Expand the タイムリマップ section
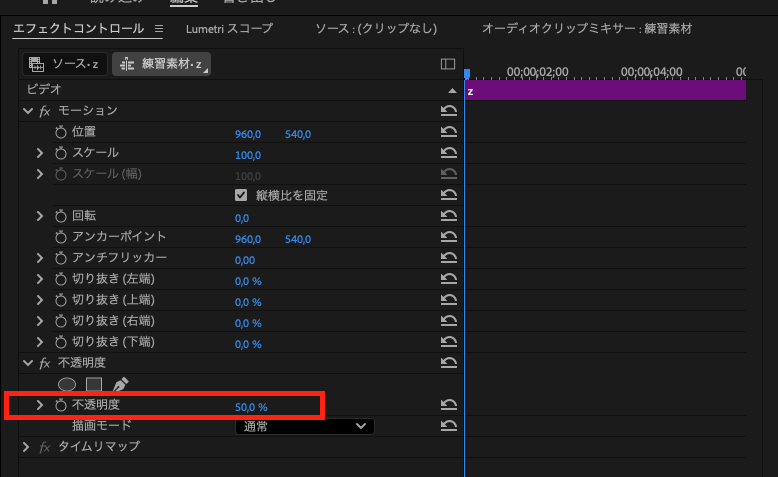This screenshot has height=477, width=778. (x=27, y=446)
